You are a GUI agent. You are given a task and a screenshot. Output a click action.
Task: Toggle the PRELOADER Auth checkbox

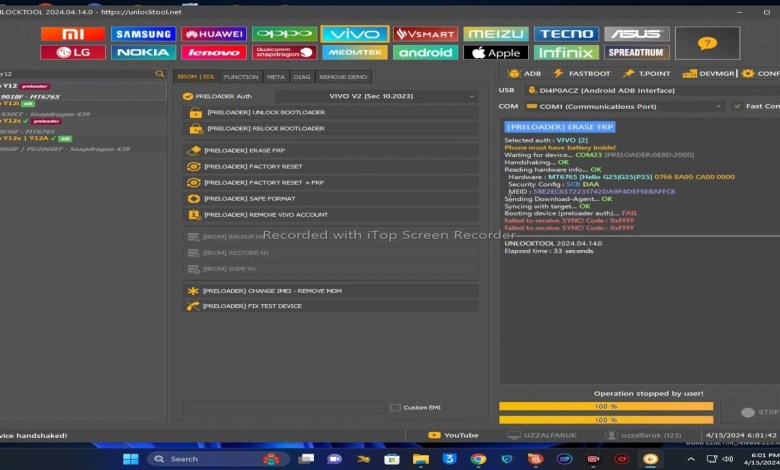(188, 96)
